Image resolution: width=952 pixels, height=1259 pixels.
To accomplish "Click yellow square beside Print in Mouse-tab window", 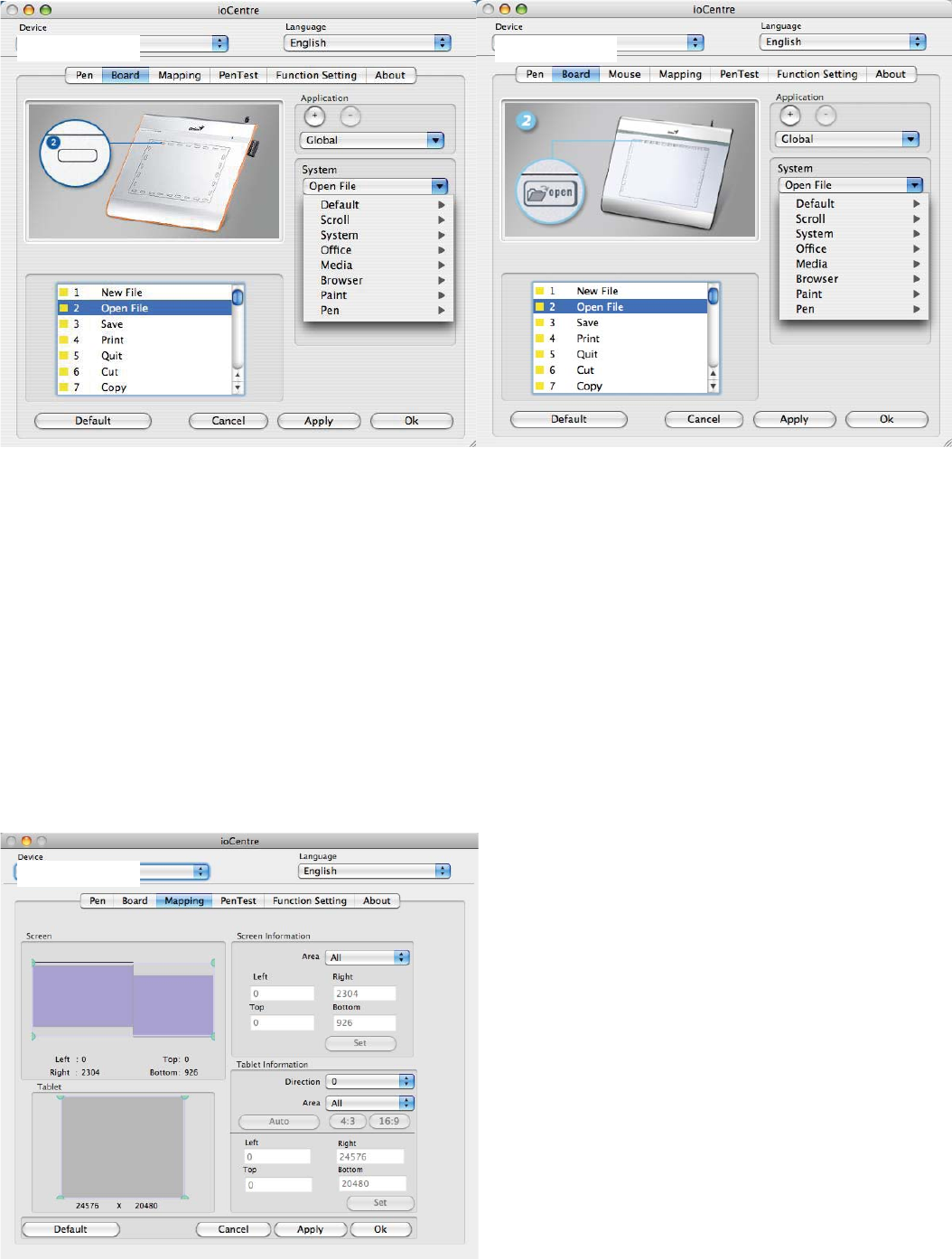I will pos(540,339).
